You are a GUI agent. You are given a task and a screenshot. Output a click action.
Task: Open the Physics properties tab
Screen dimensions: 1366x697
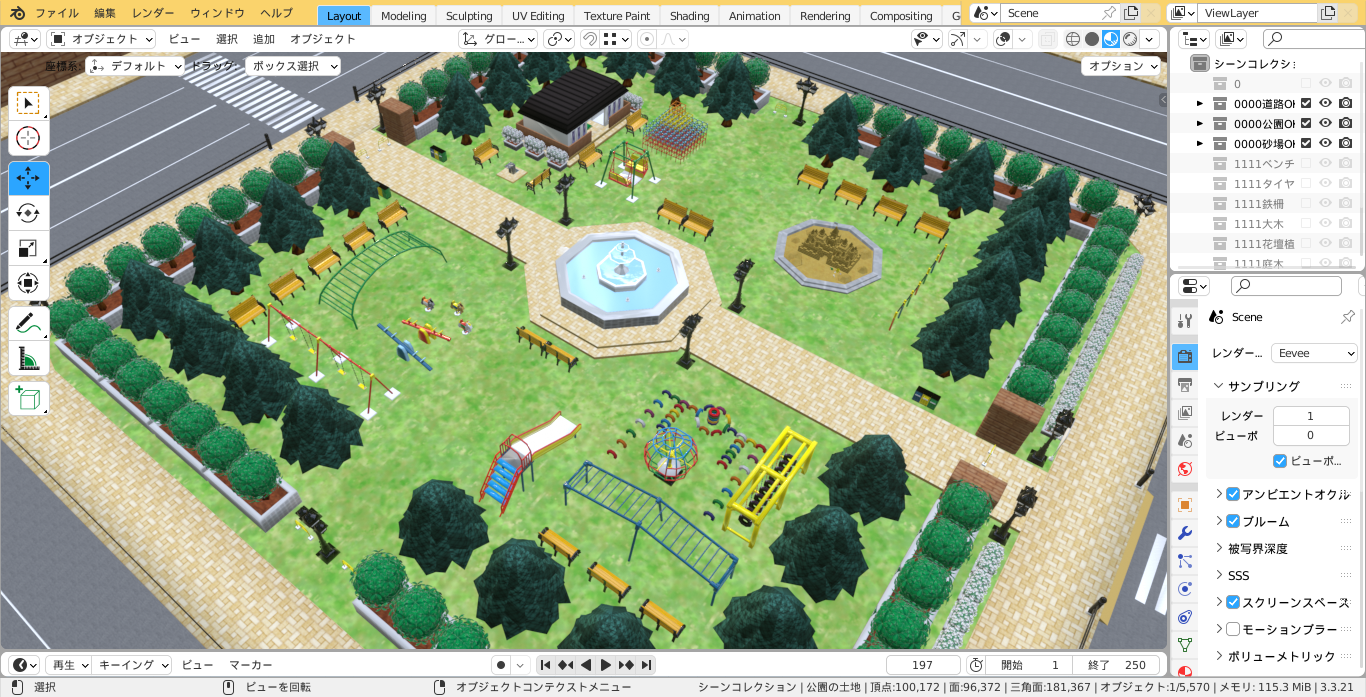coord(1185,589)
